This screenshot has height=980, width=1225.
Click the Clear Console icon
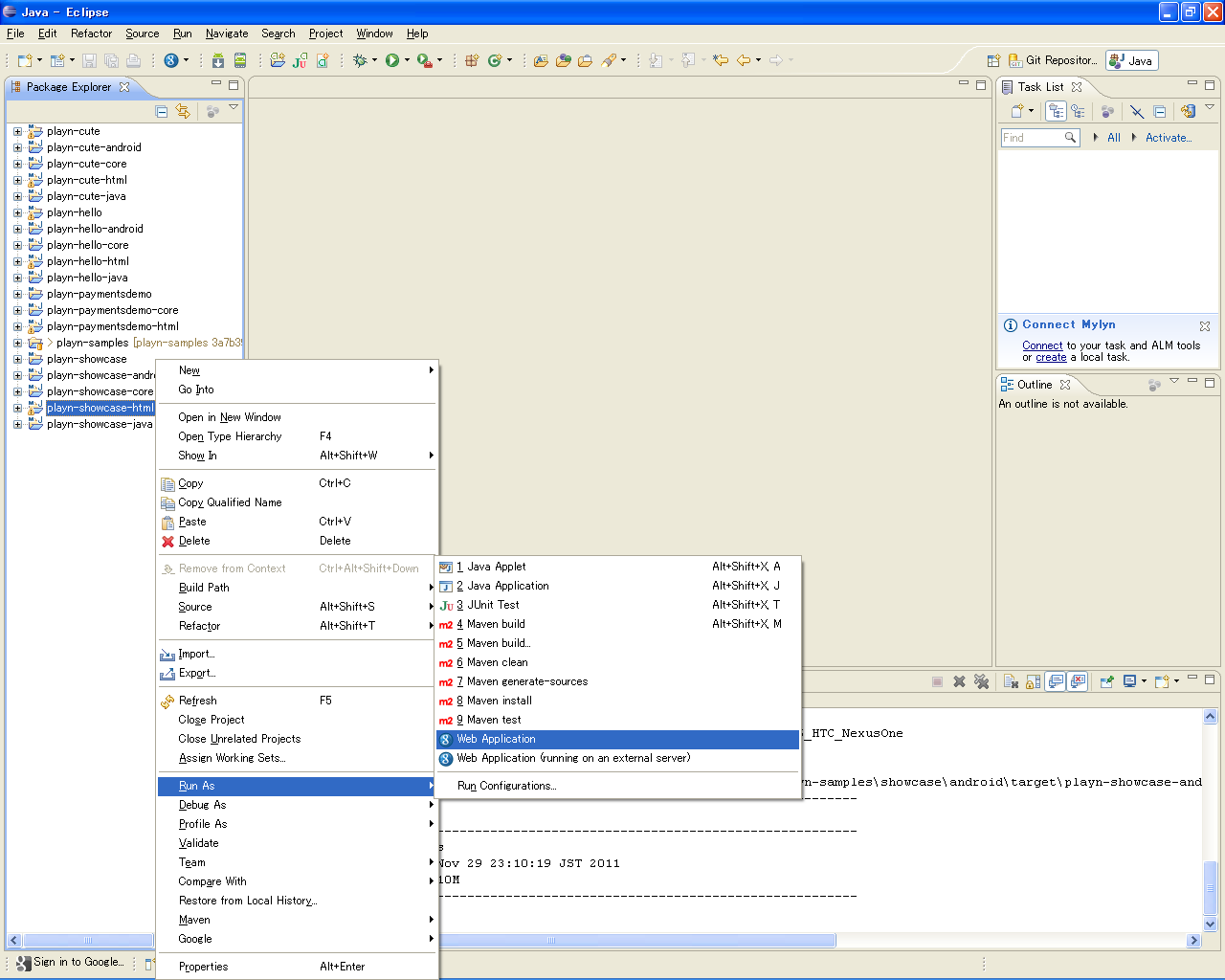click(1011, 681)
